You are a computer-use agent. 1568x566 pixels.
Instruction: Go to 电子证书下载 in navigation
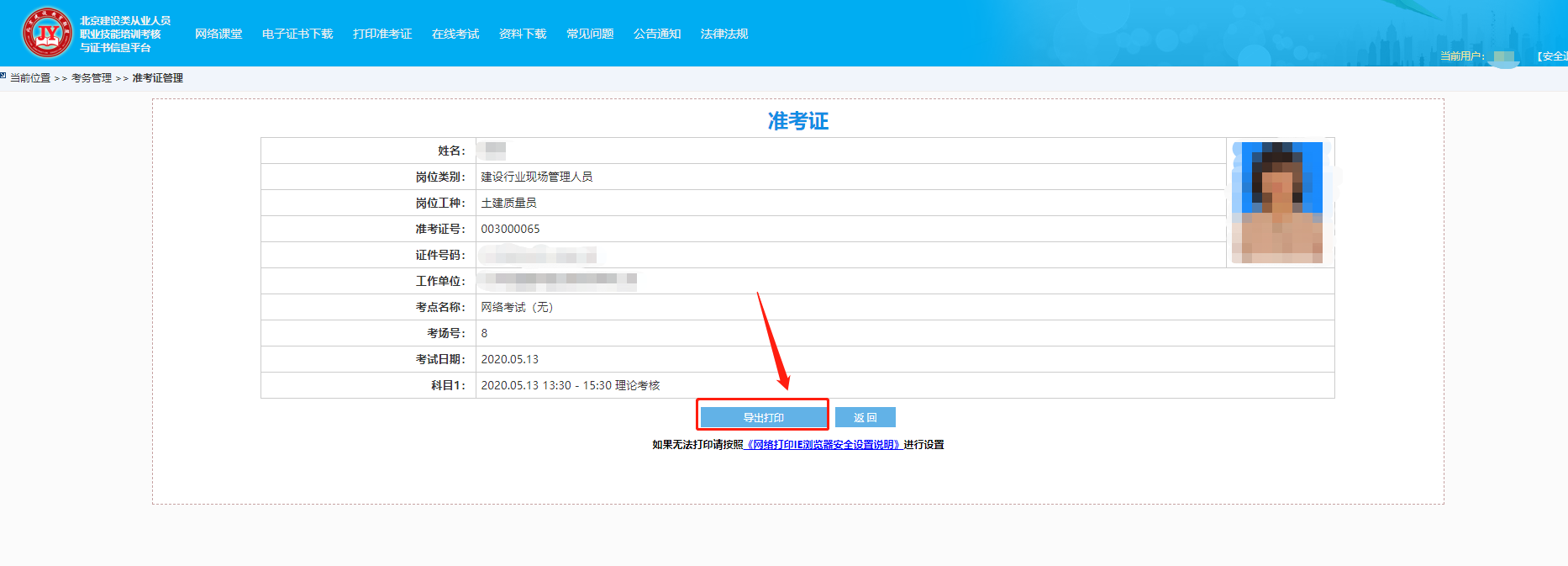point(297,34)
